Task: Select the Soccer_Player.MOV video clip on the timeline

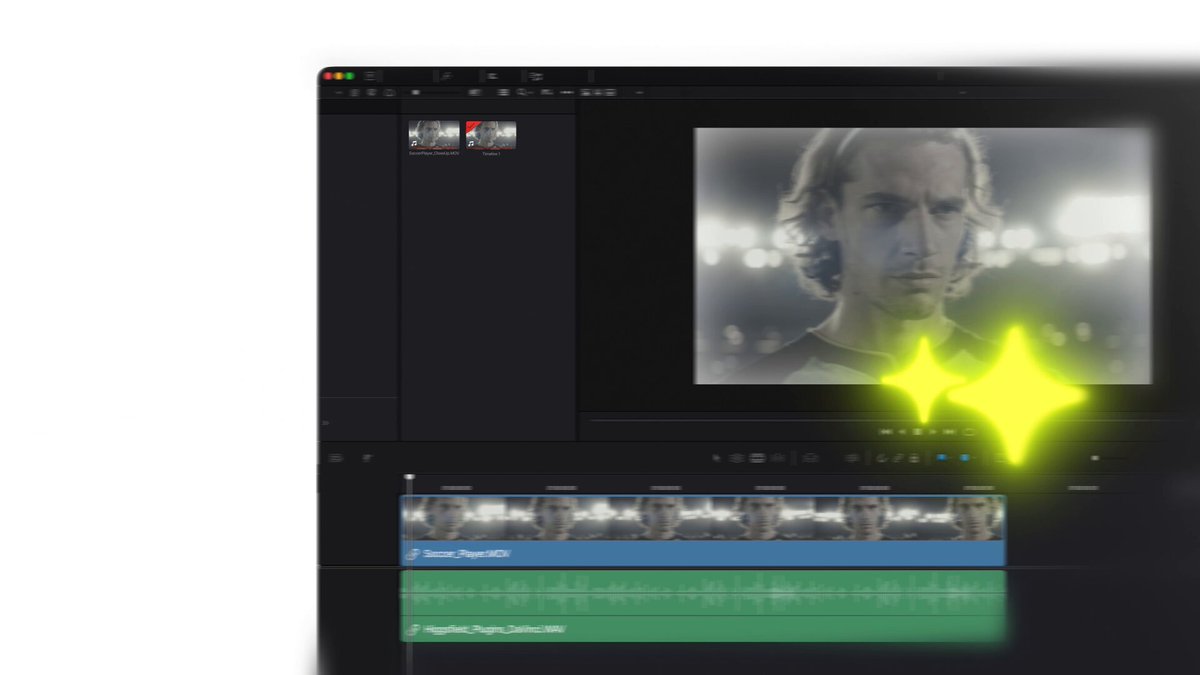Action: point(703,531)
